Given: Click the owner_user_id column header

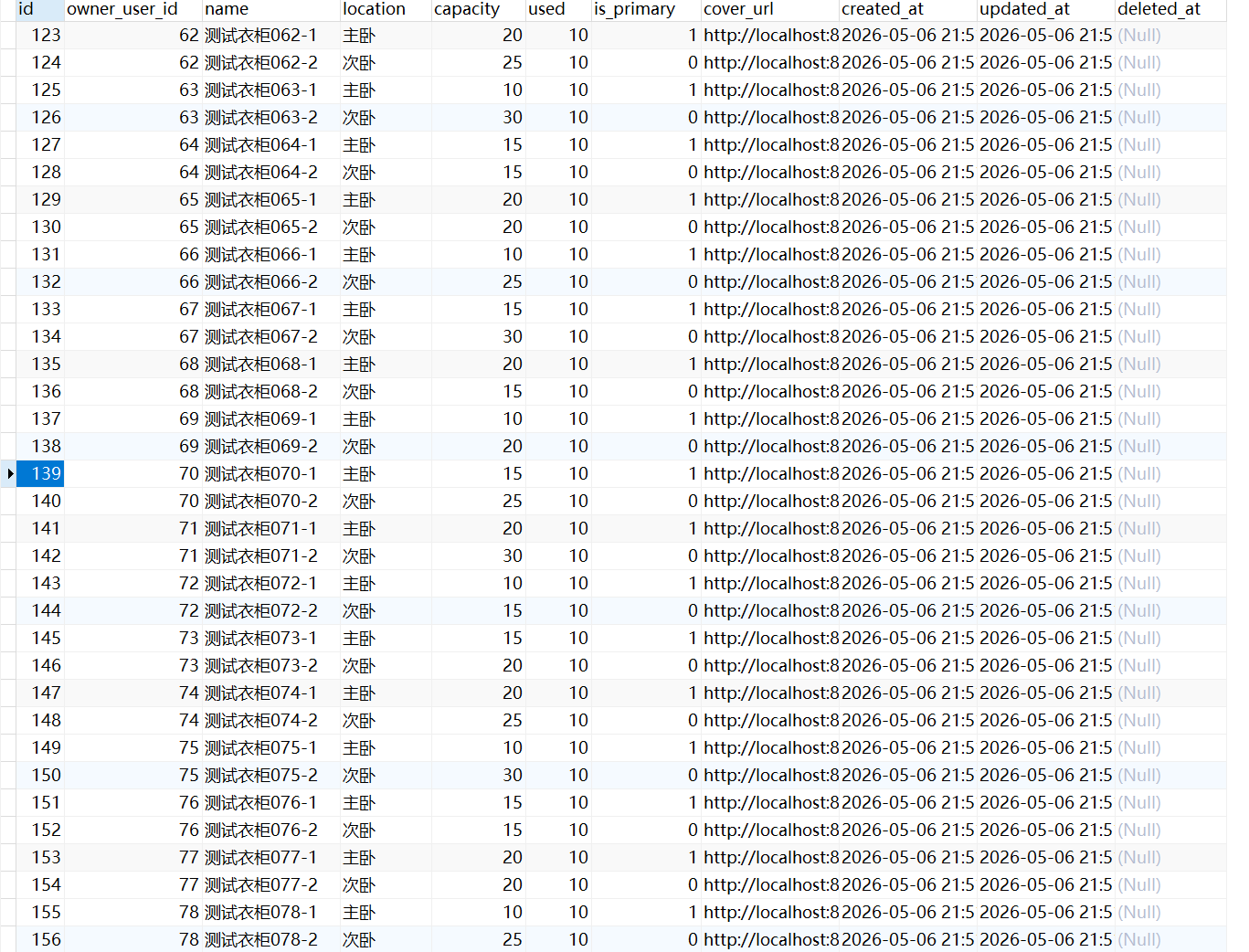Looking at the screenshot, I should (x=132, y=9).
